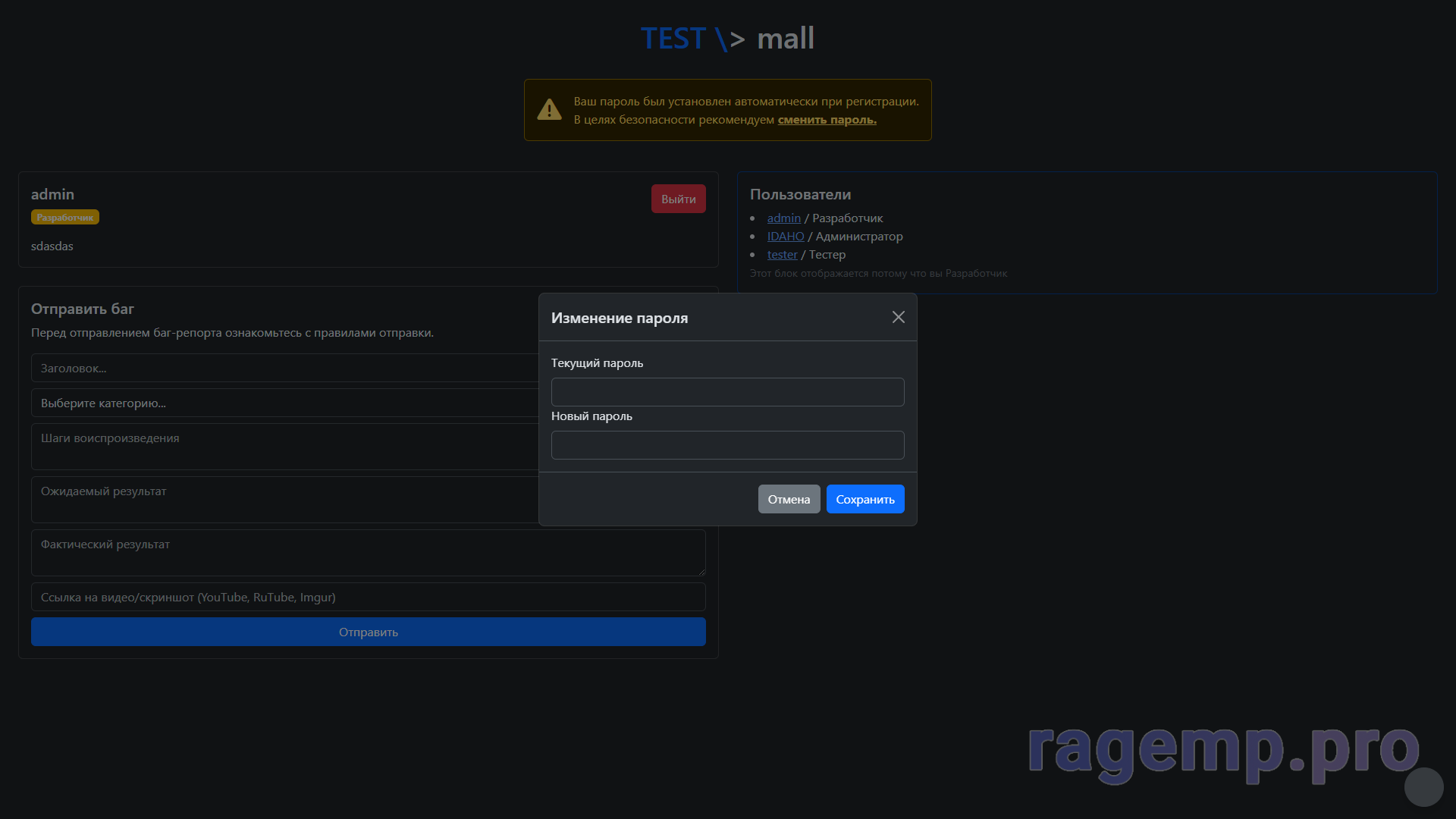
Task: Click the TEST mall site logo
Action: pos(727,39)
